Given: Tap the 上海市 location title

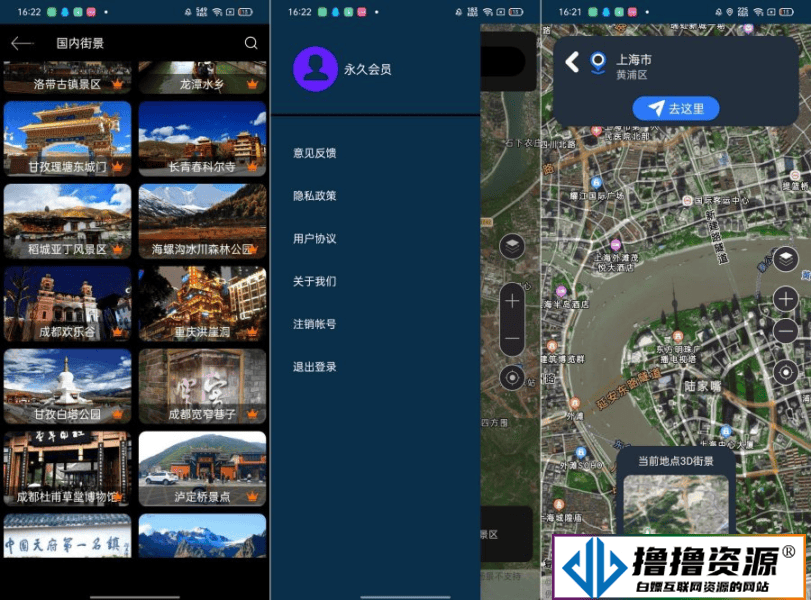Looking at the screenshot, I should tap(634, 59).
